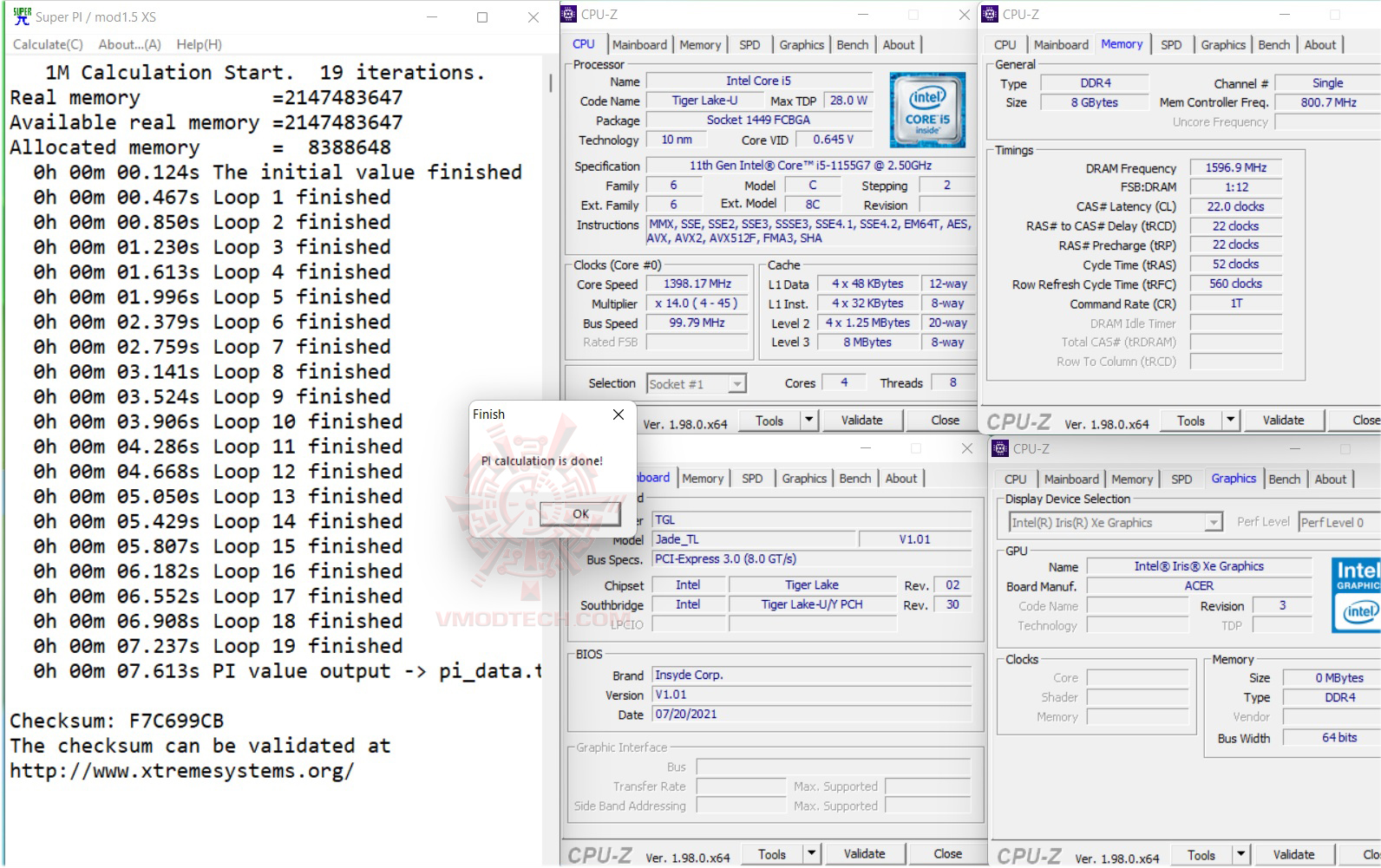
Task: Open the Calculate(C) menu in Super PI
Action: coord(49,44)
